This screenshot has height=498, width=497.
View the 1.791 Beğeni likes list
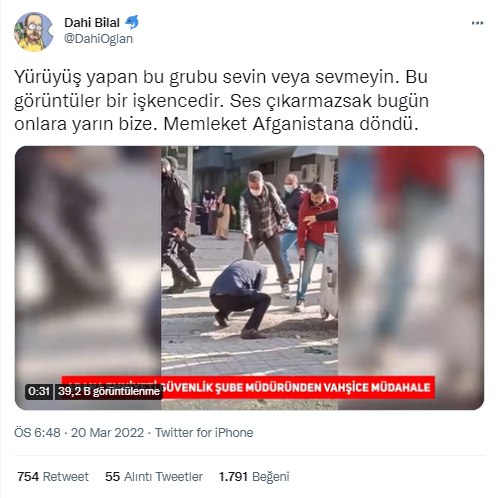point(254,476)
